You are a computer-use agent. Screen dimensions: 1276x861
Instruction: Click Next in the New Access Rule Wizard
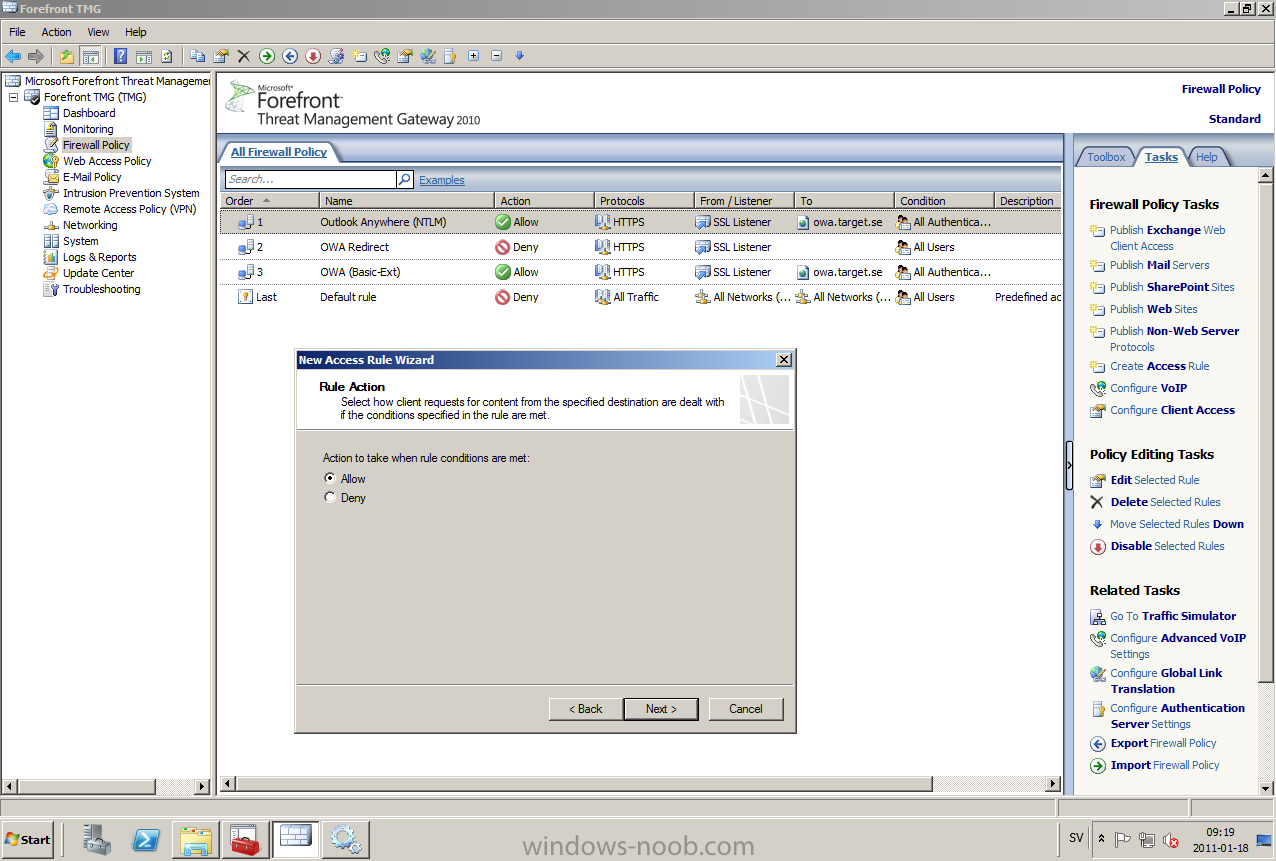point(660,709)
